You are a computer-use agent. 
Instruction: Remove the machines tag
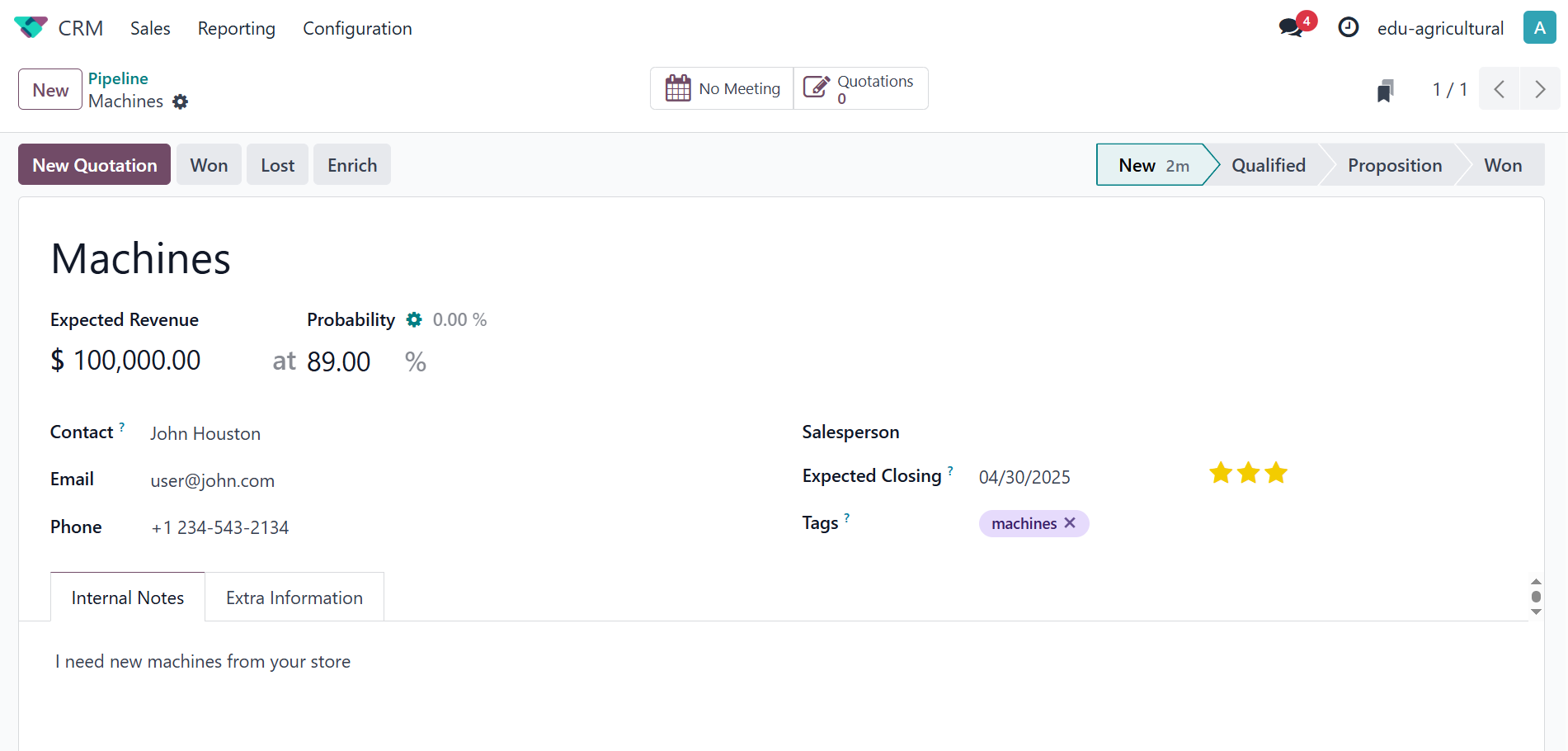click(1070, 523)
